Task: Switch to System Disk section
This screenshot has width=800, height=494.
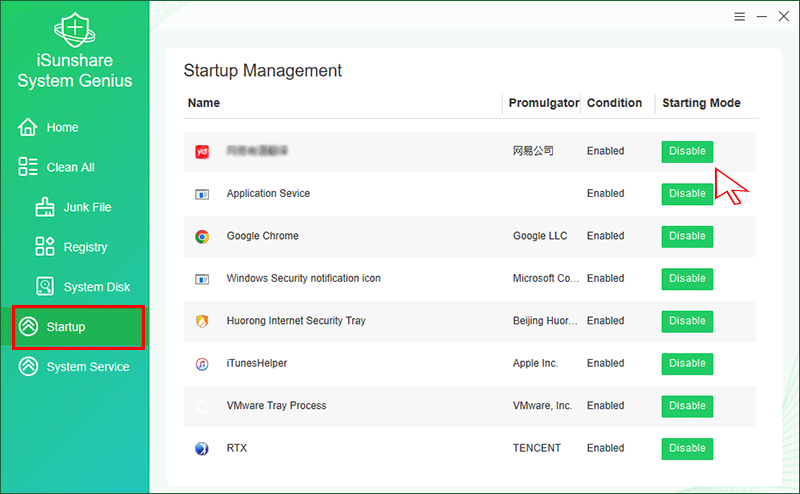Action: [96, 287]
